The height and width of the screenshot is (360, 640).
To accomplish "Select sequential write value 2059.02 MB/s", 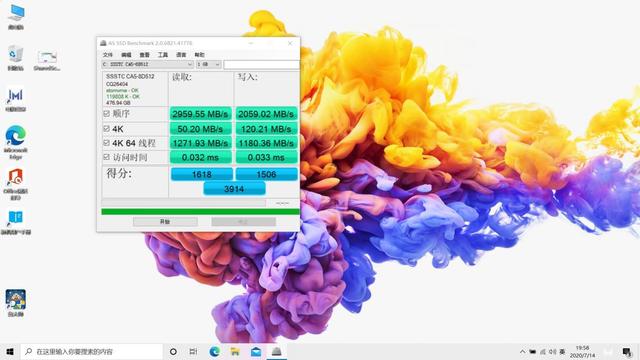I will click(x=267, y=114).
